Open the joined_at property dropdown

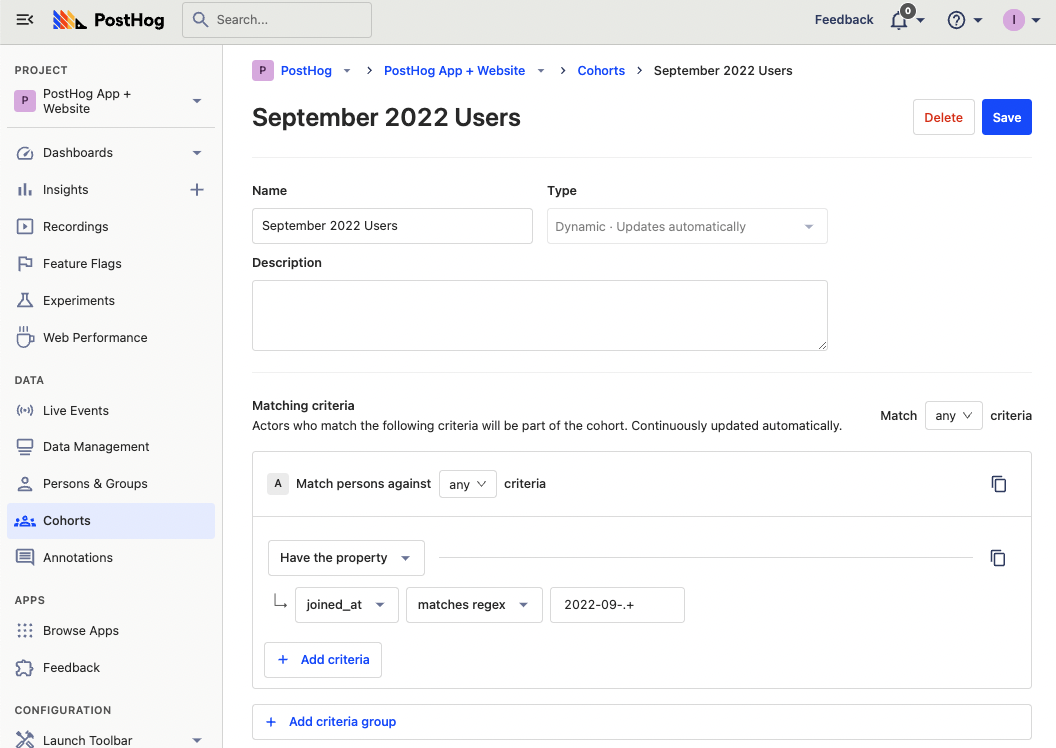(345, 605)
